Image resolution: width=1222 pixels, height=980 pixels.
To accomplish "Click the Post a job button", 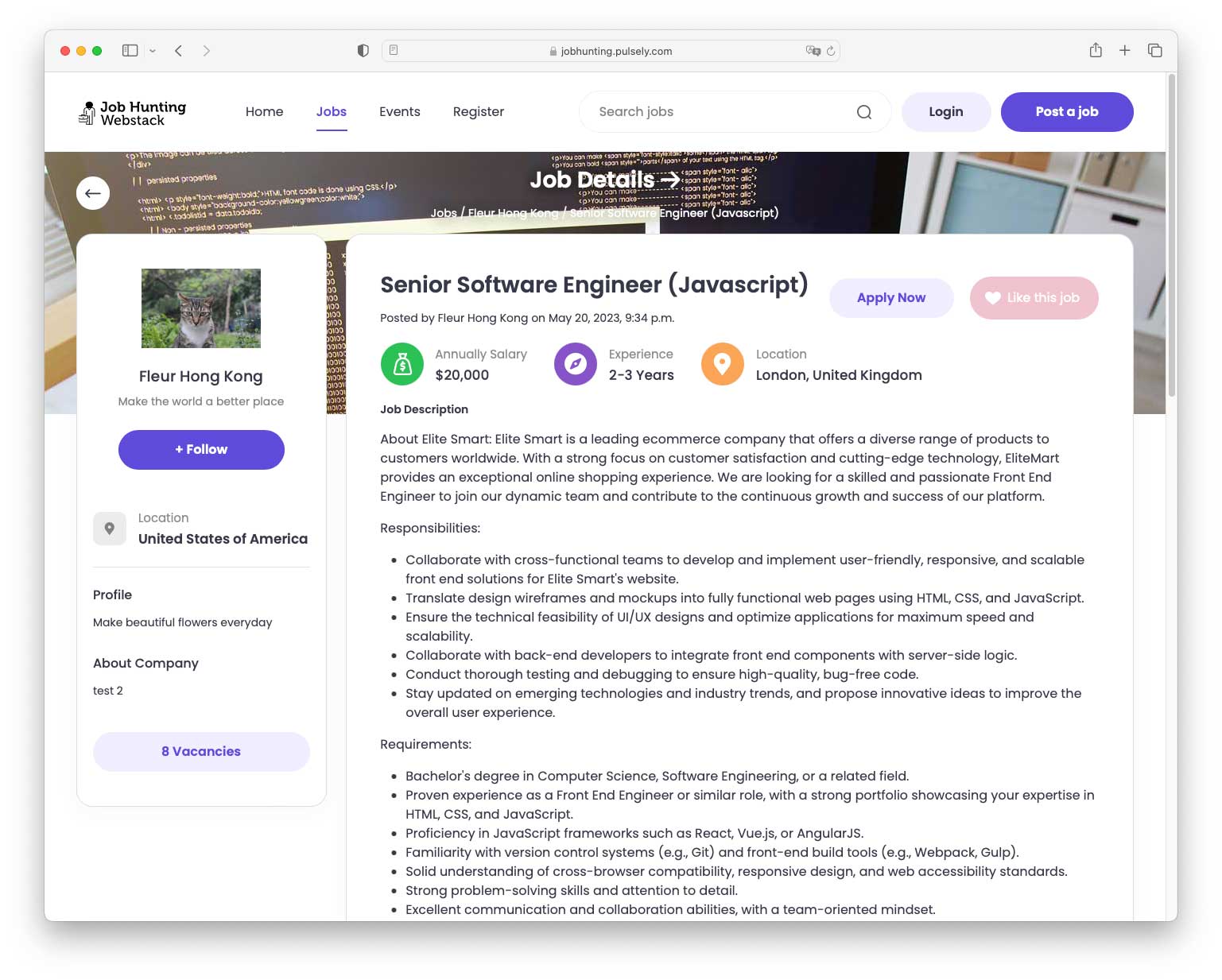I will click(1066, 112).
